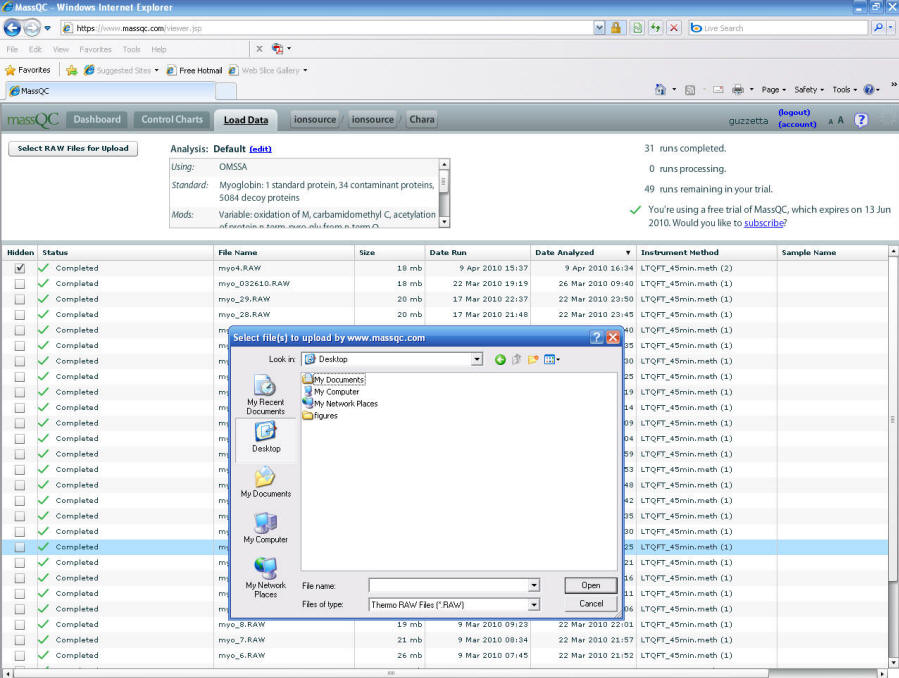Check Hidden checkbox in the highlighted row

click(20, 547)
